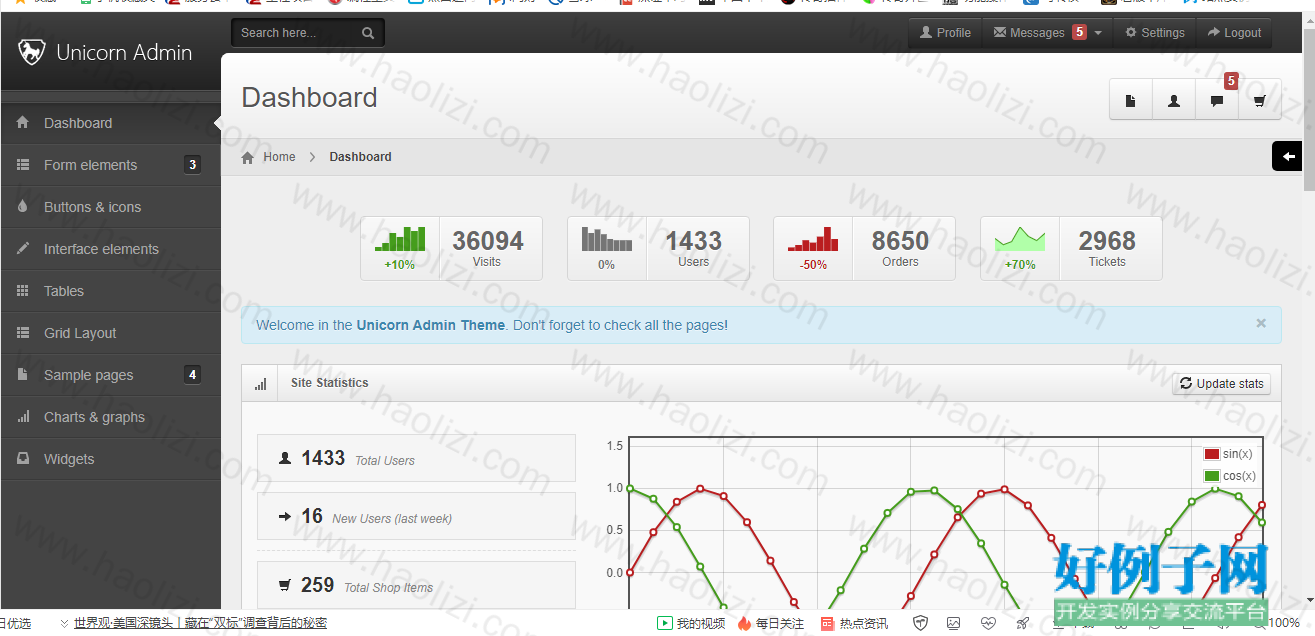
Task: Click the news headline link in status bar
Action: click(x=200, y=622)
